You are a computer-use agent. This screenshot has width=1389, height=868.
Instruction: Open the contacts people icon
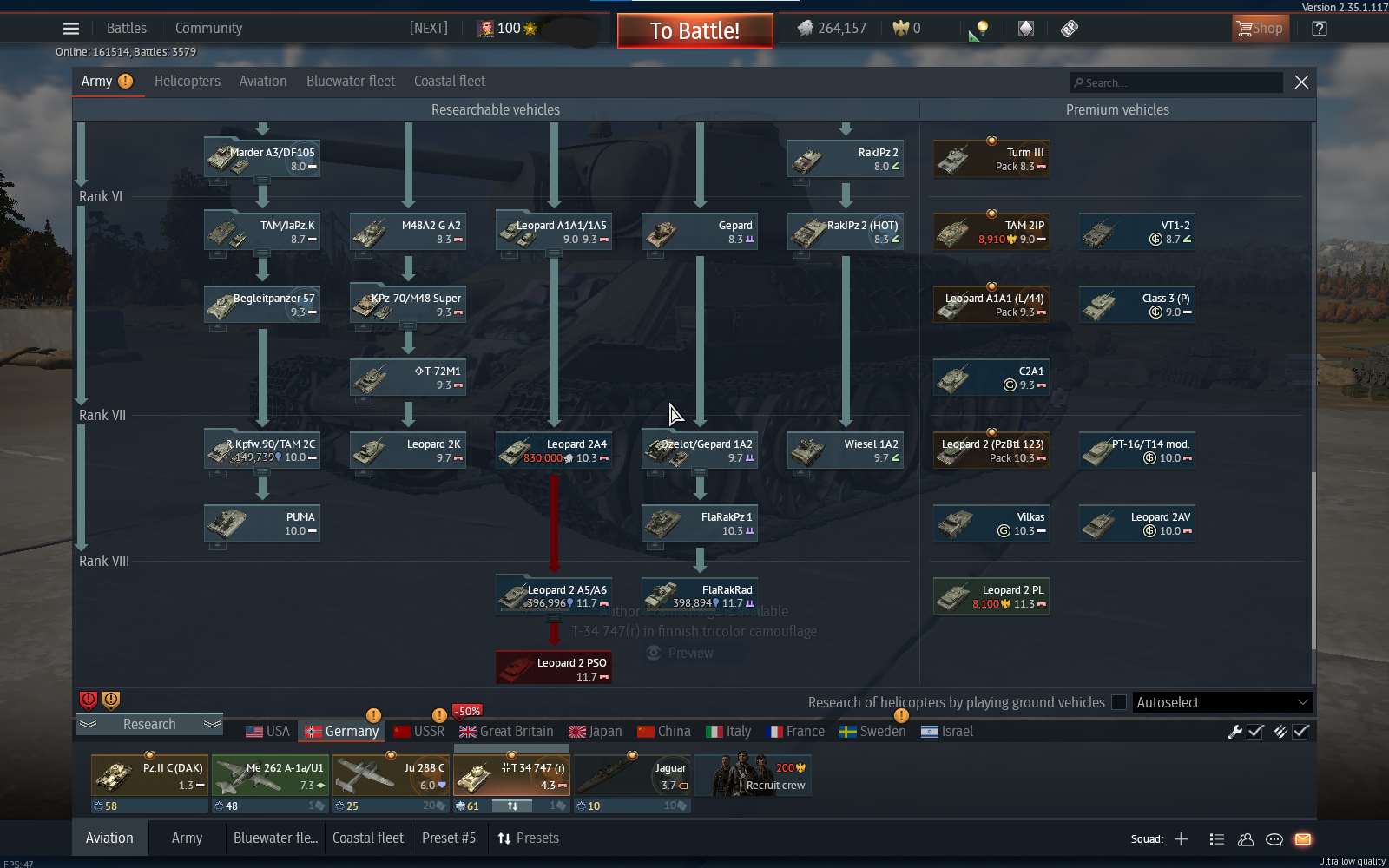click(1246, 839)
